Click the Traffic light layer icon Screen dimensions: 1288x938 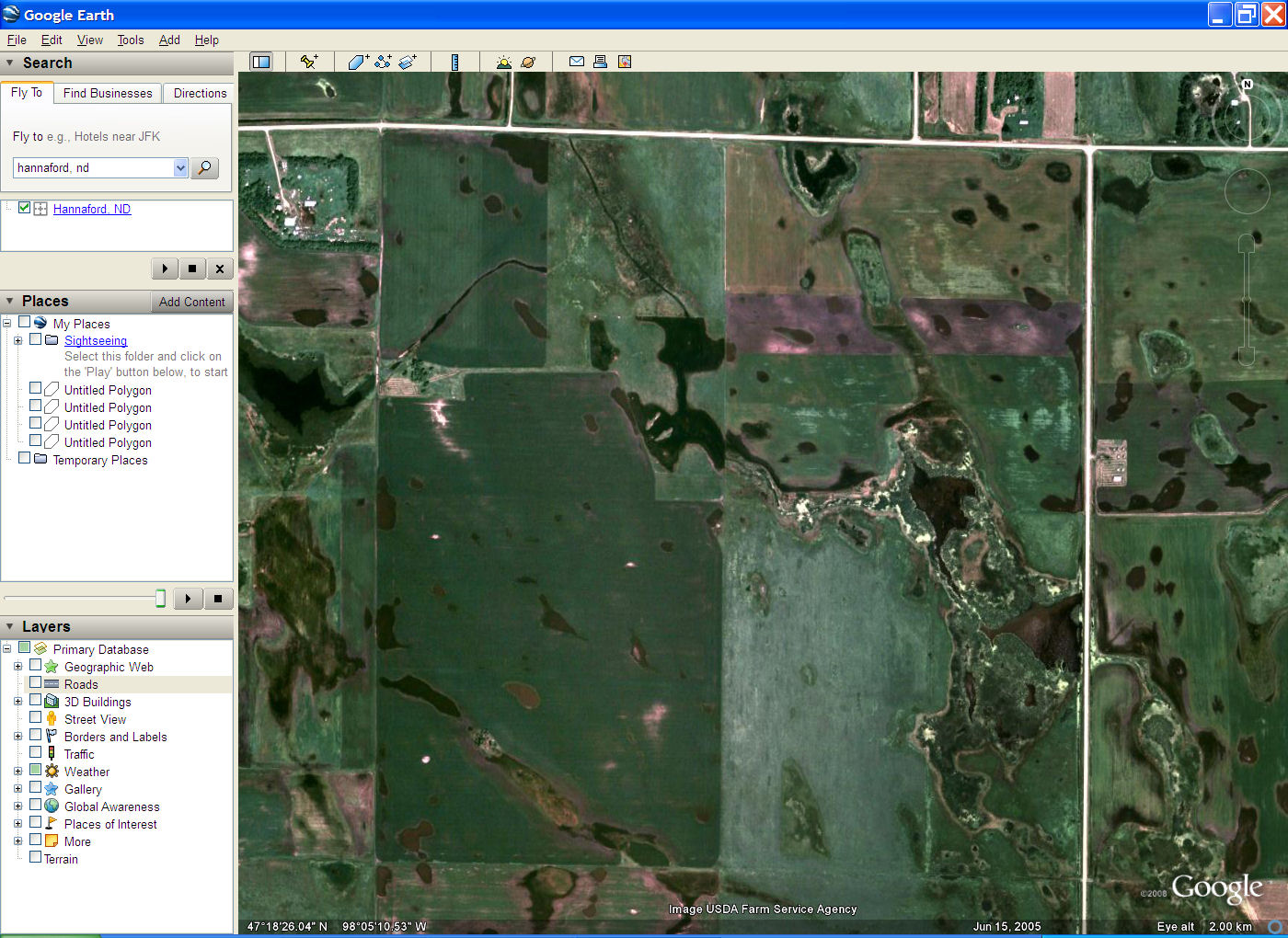(x=52, y=754)
